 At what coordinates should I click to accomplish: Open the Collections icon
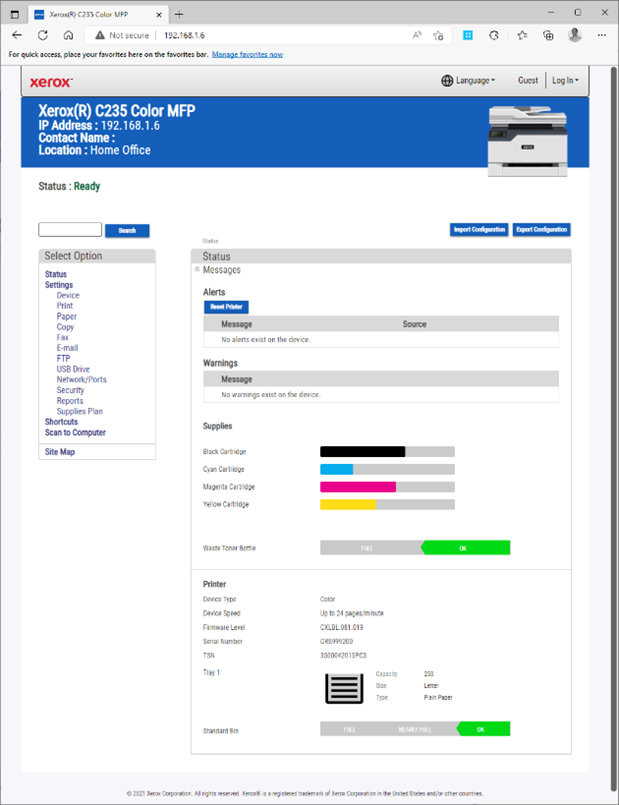pos(548,35)
